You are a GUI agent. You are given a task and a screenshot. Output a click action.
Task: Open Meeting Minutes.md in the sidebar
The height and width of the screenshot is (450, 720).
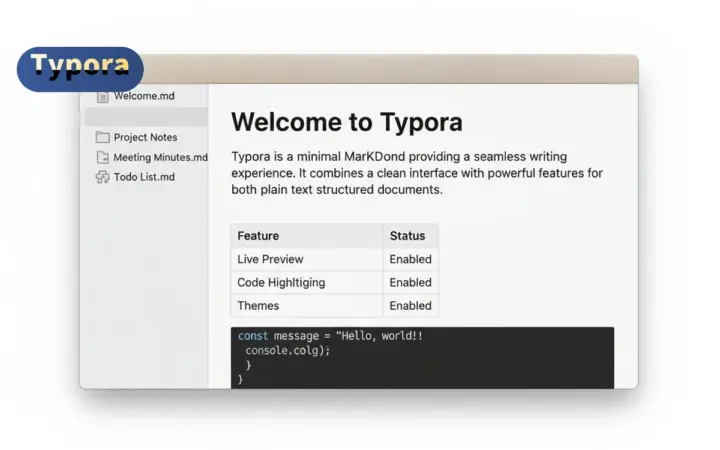click(x=160, y=158)
